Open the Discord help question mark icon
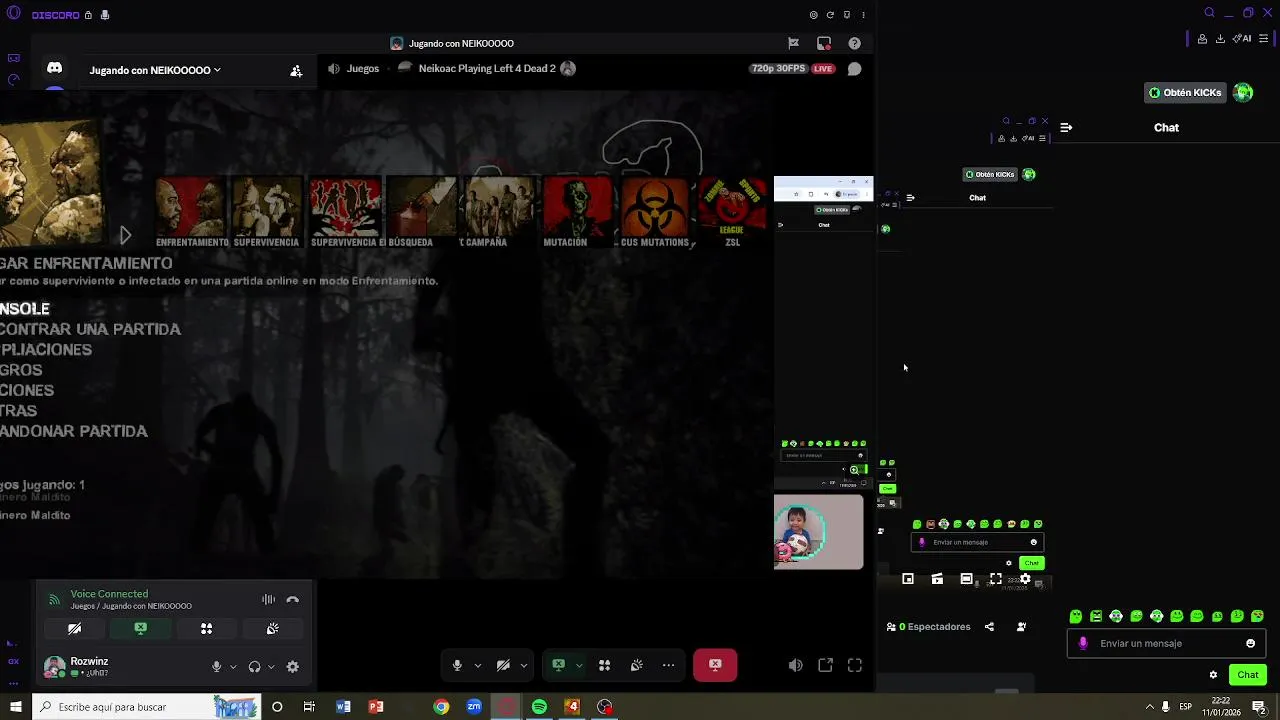 854,43
